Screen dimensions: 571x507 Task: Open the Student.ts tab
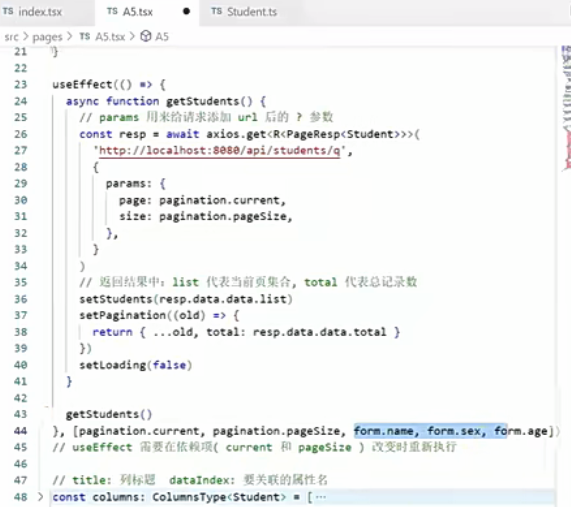tap(251, 12)
